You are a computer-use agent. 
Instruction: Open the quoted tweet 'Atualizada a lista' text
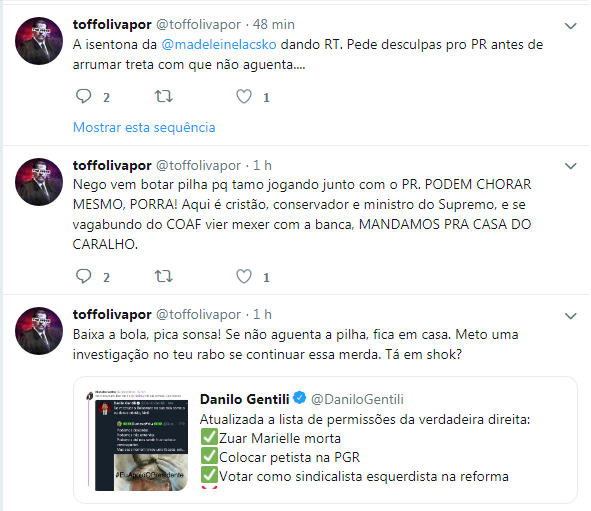(x=365, y=419)
